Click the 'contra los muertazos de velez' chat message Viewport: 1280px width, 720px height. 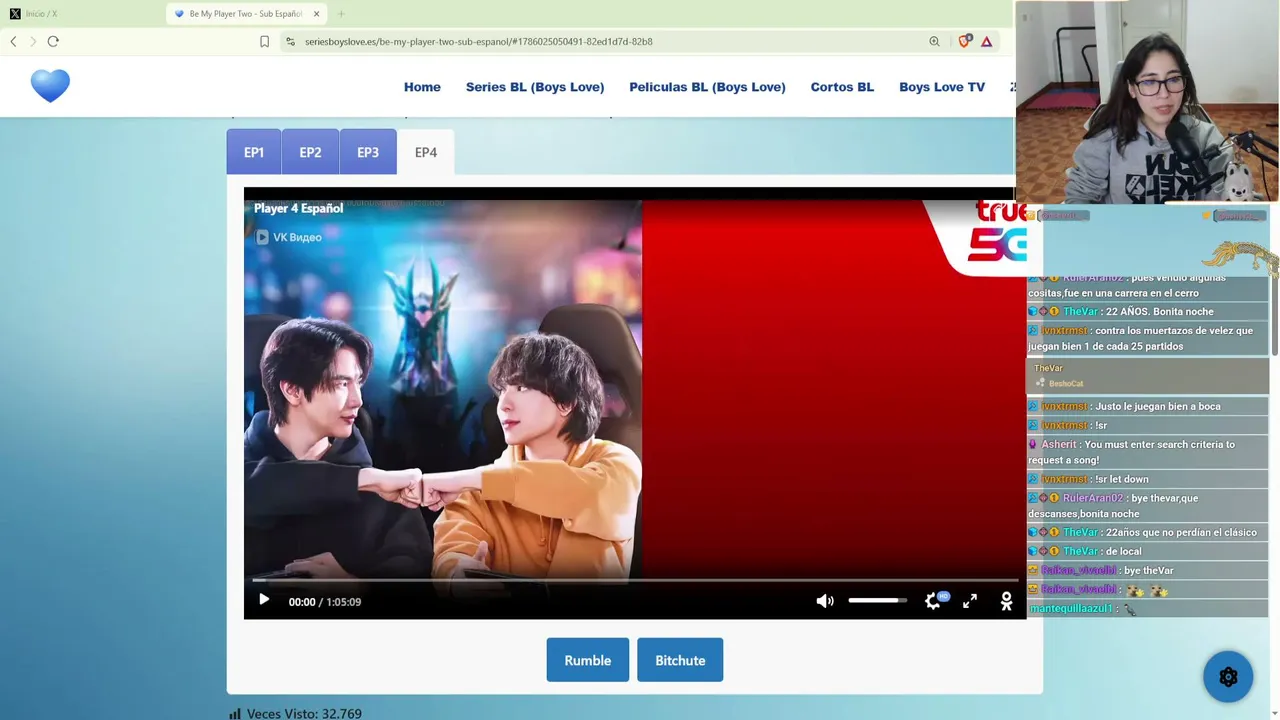pos(1148,338)
